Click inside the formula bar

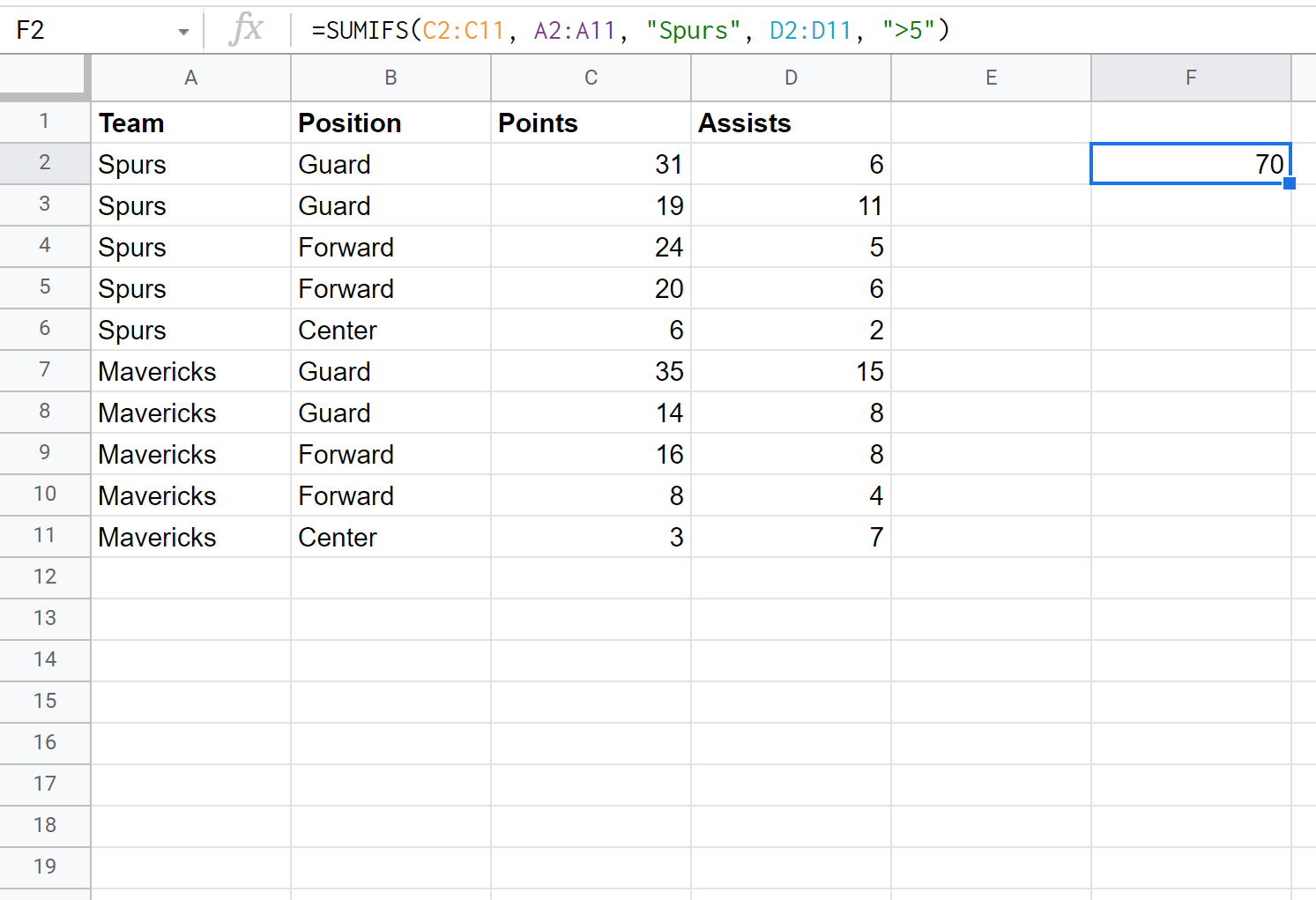click(x=617, y=30)
